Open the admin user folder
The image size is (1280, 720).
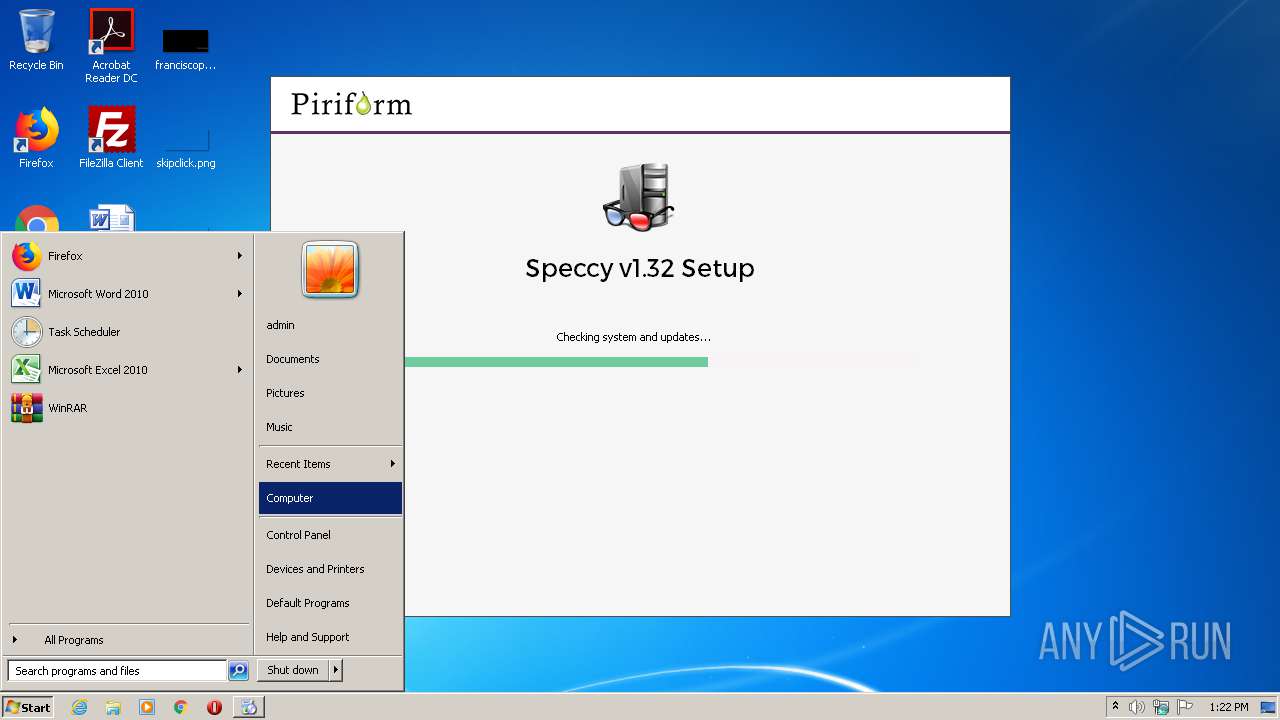[330, 325]
